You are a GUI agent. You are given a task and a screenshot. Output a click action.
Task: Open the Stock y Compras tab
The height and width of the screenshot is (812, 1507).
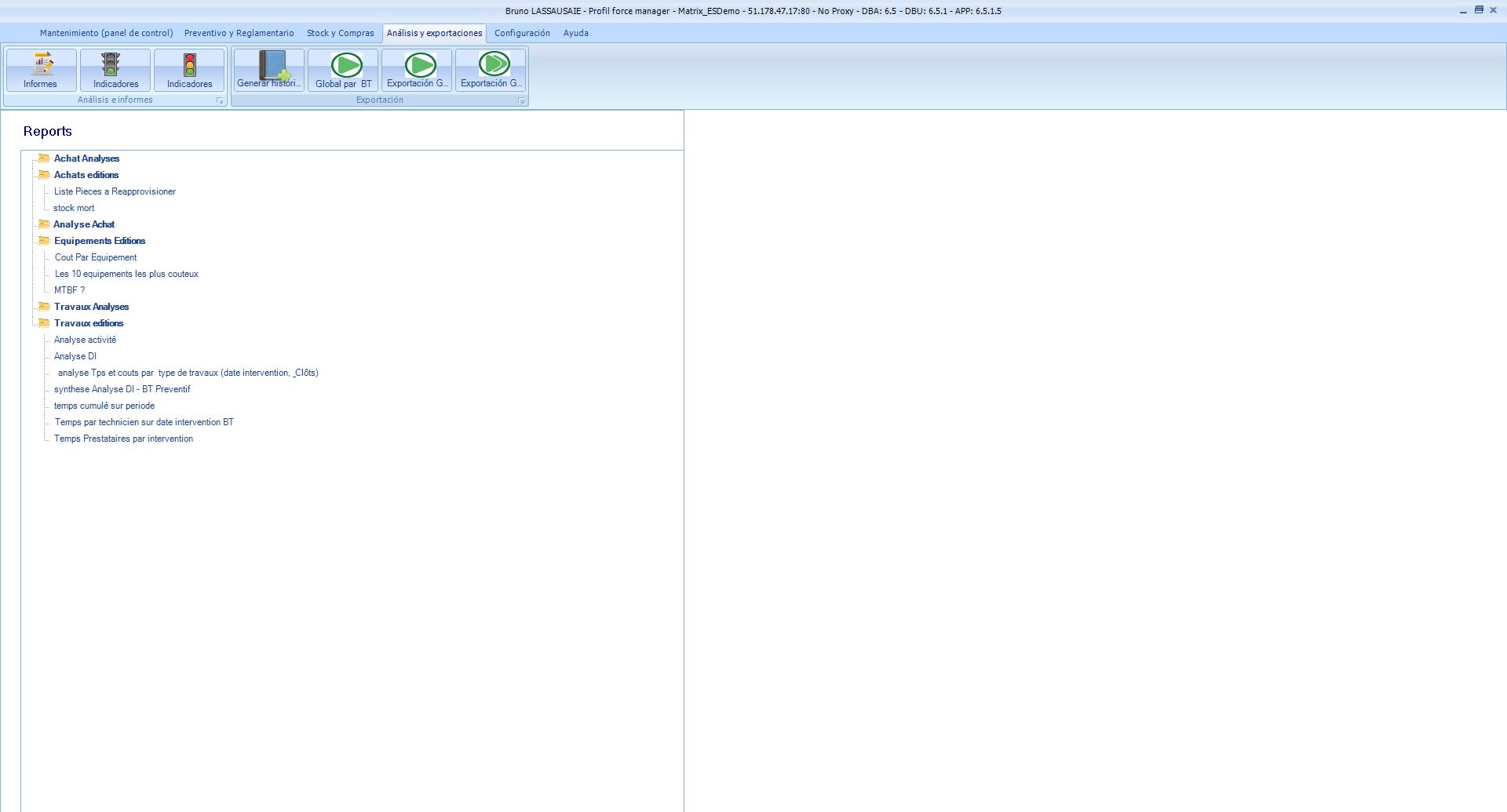pos(341,33)
